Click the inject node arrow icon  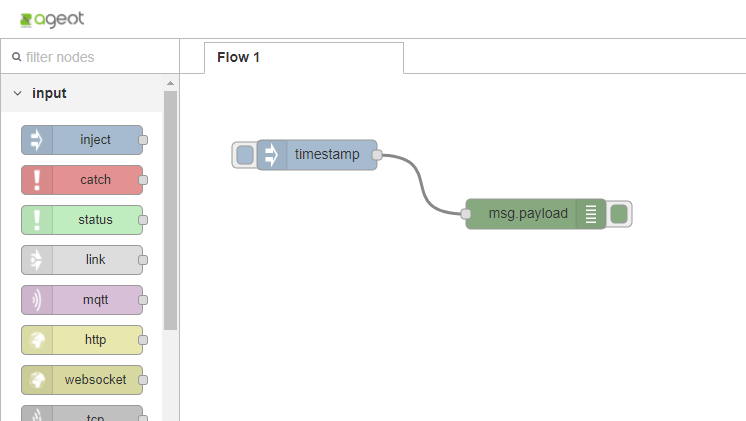(37, 140)
